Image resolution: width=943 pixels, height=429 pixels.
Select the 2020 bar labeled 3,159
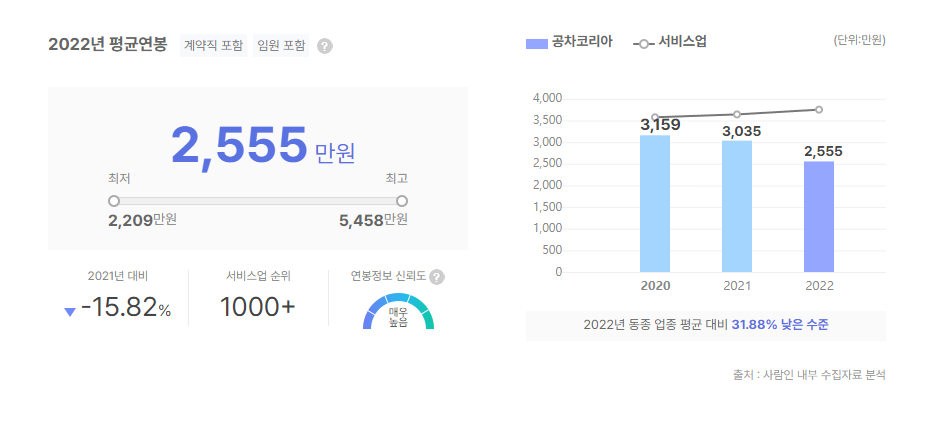pos(655,203)
